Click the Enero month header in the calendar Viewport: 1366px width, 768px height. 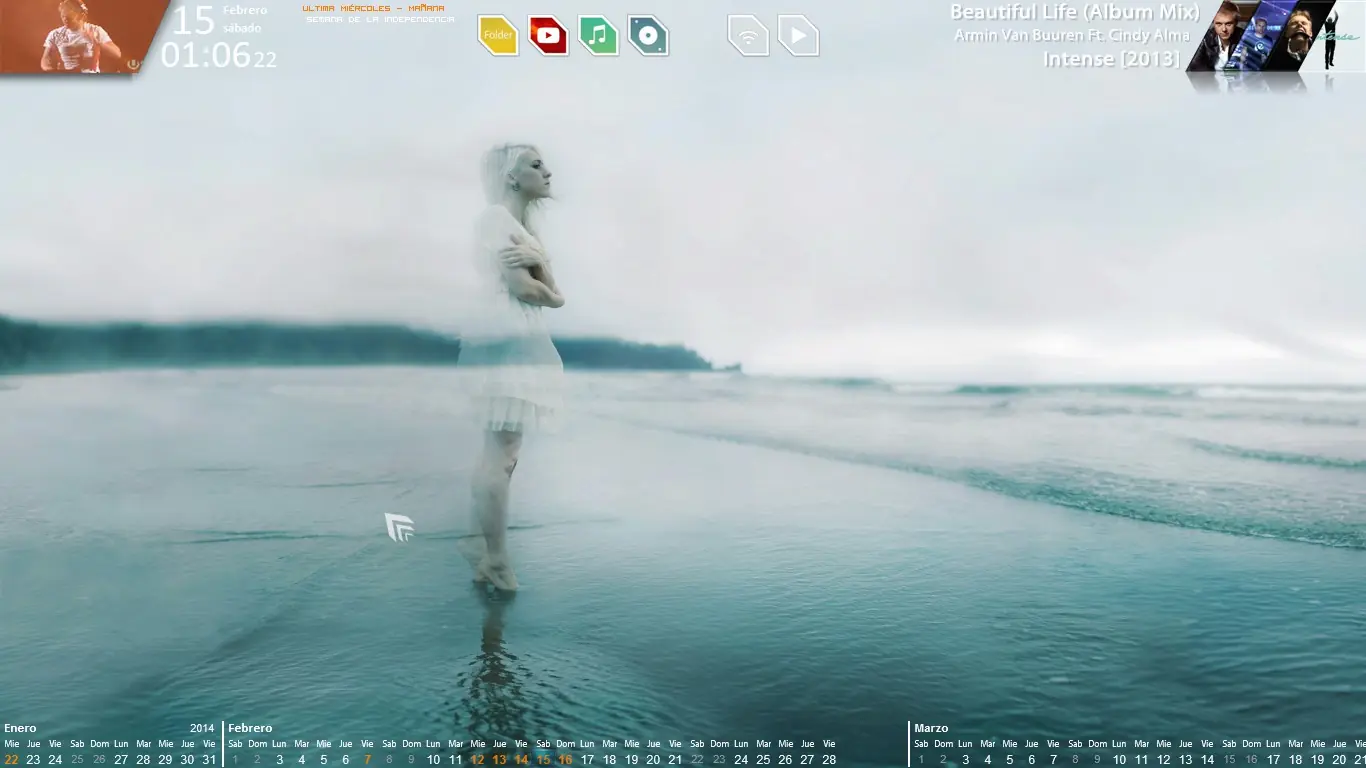point(20,728)
